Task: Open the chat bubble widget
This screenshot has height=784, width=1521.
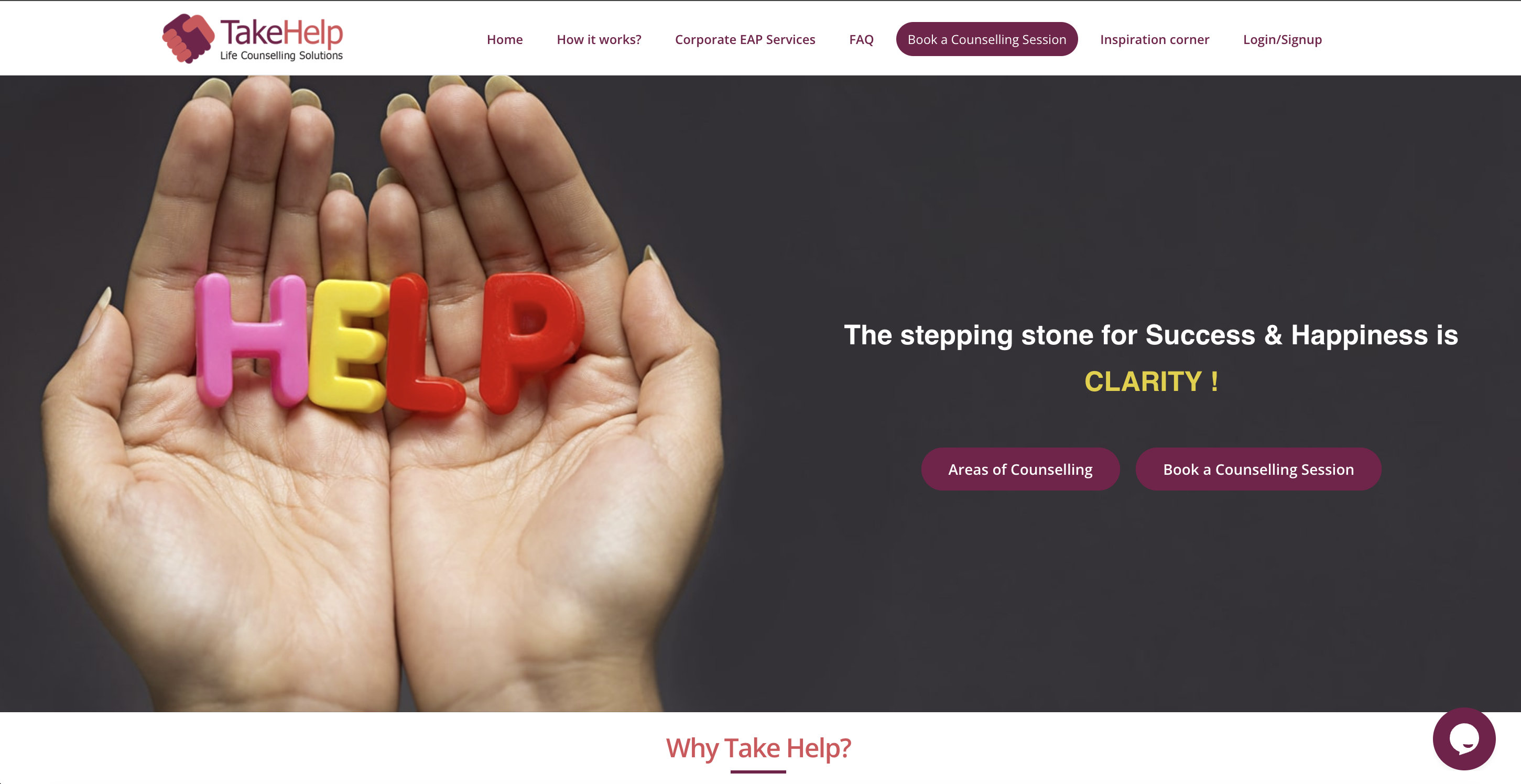Action: click(x=1464, y=738)
